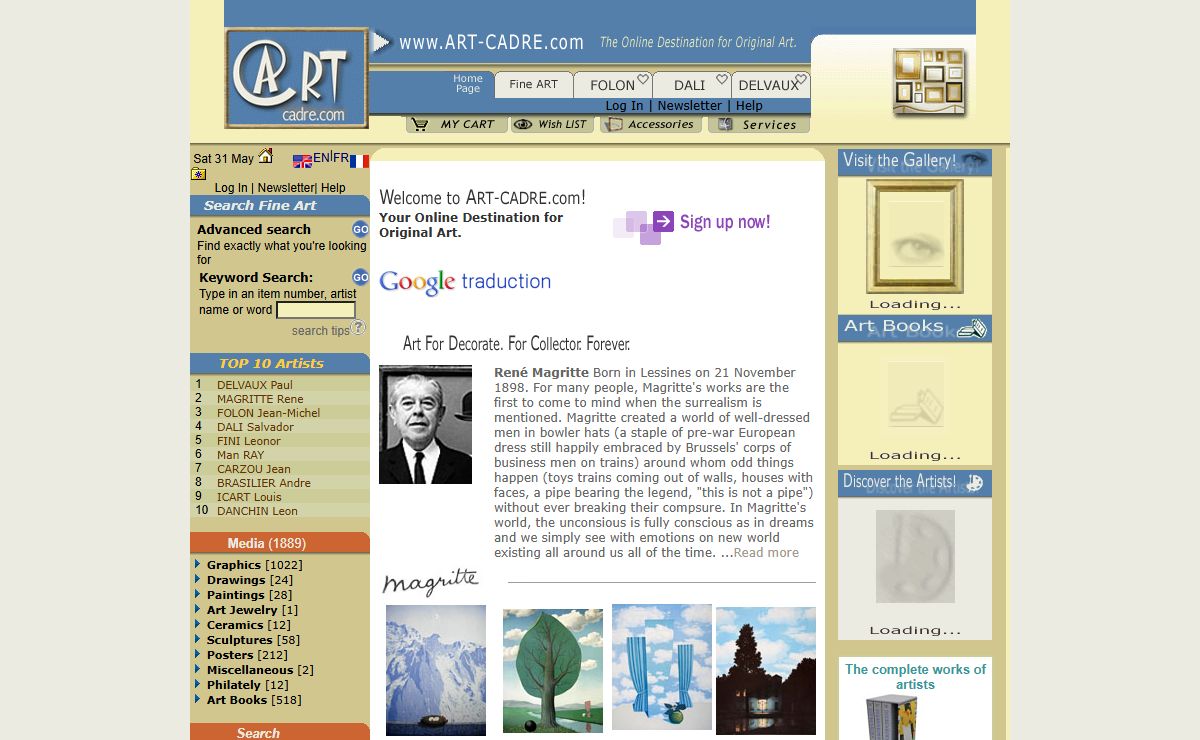Click the heart icon on FOLON tab
1200x740 pixels.
643,79
